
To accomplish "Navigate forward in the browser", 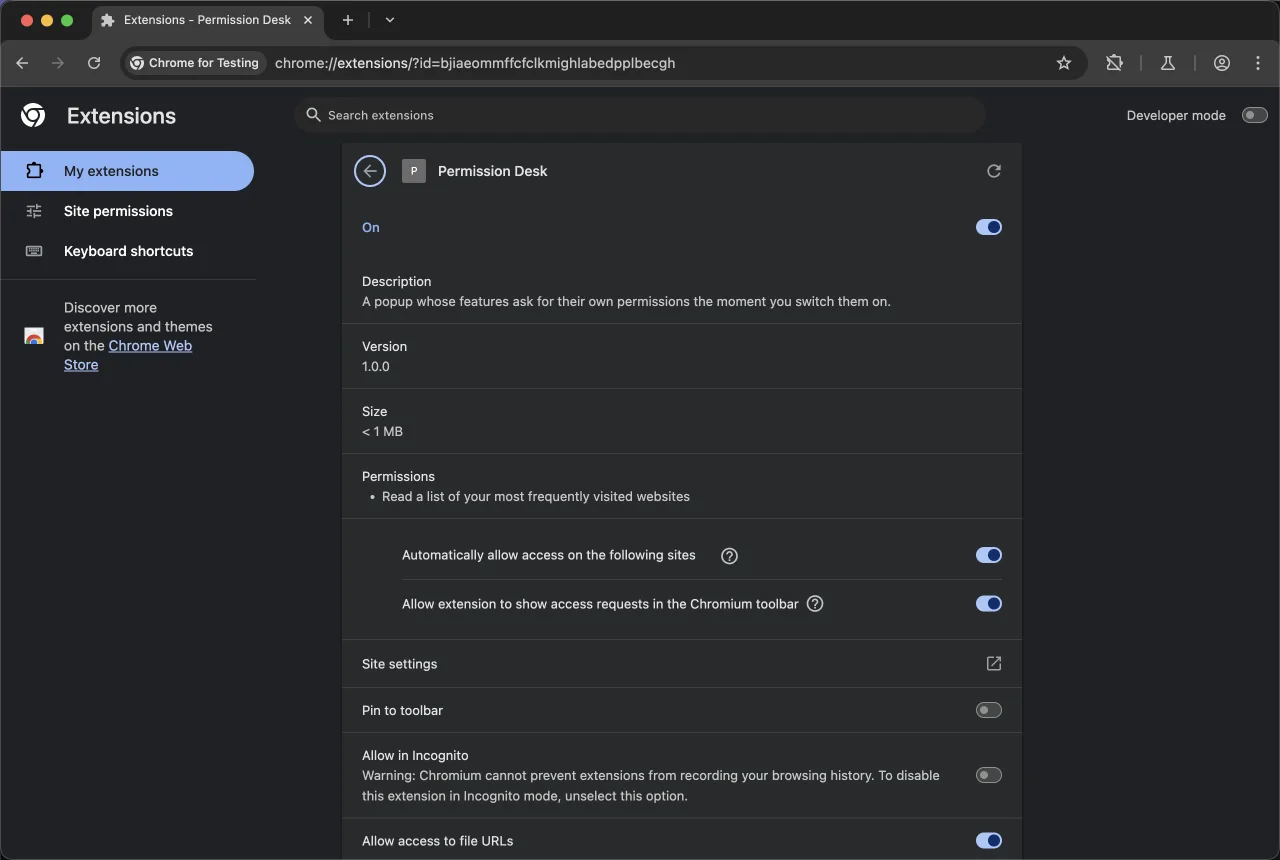I will pos(58,63).
